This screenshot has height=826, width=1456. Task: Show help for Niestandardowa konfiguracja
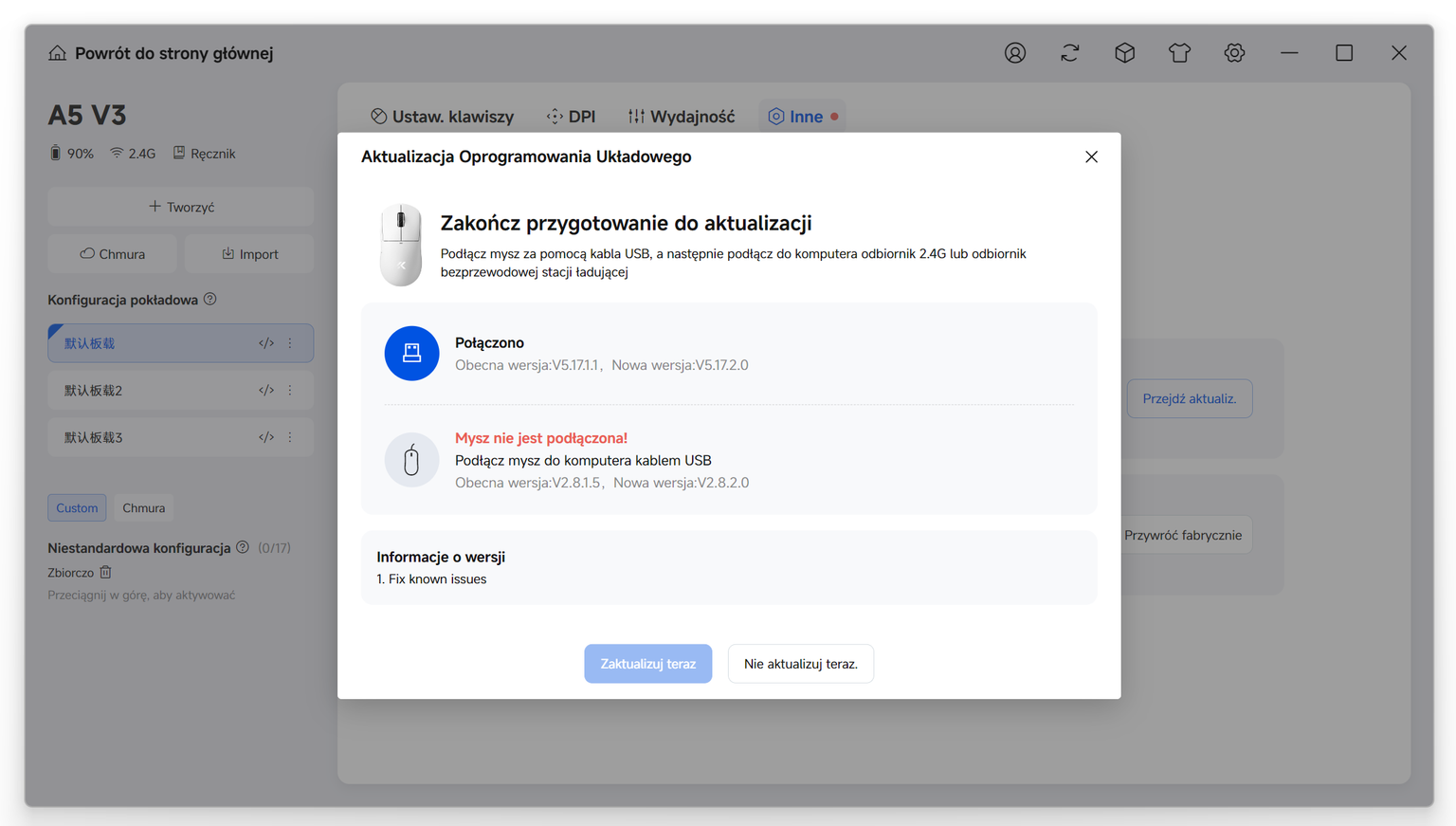(243, 547)
